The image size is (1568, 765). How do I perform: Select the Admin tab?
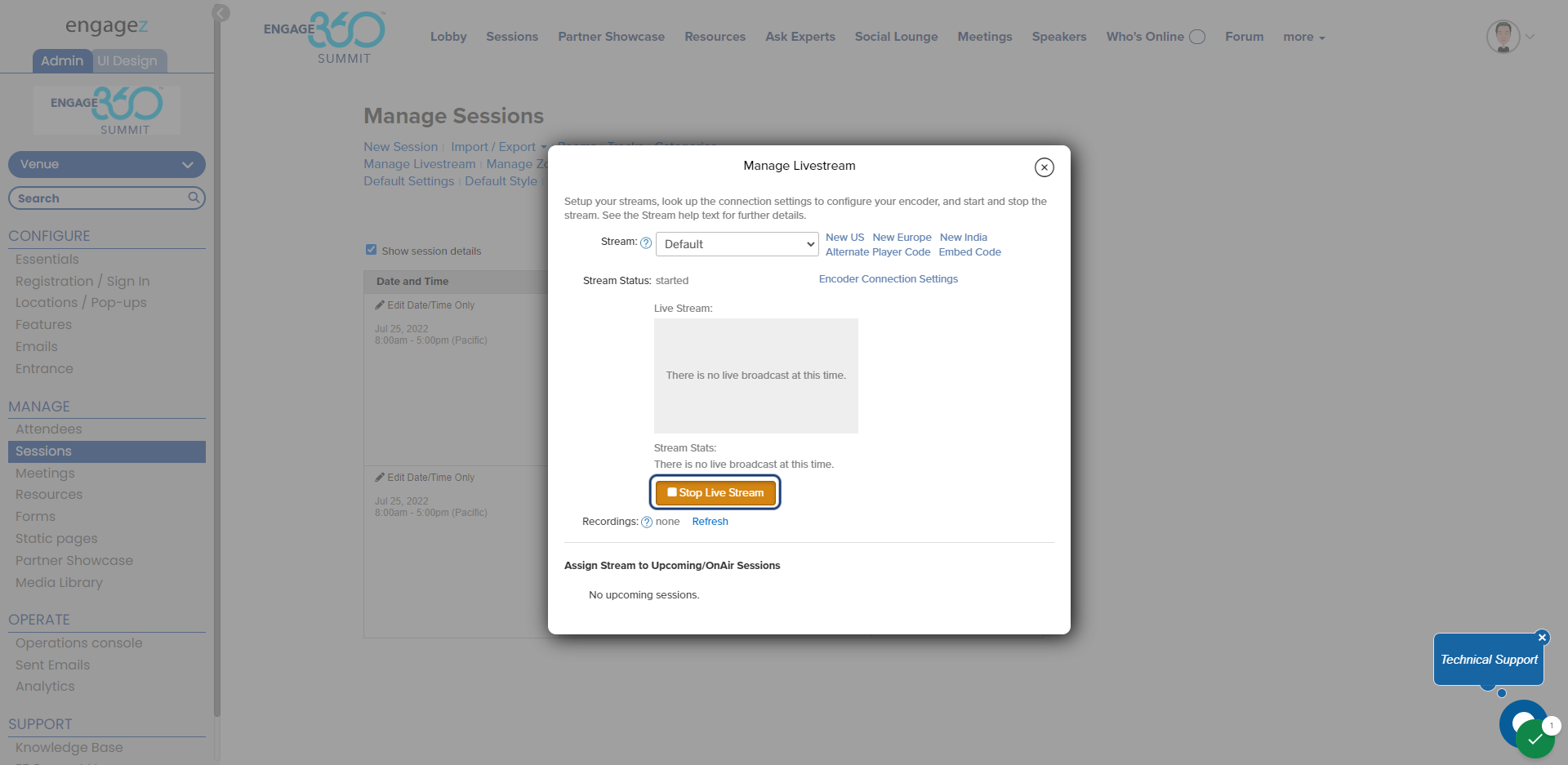click(62, 61)
